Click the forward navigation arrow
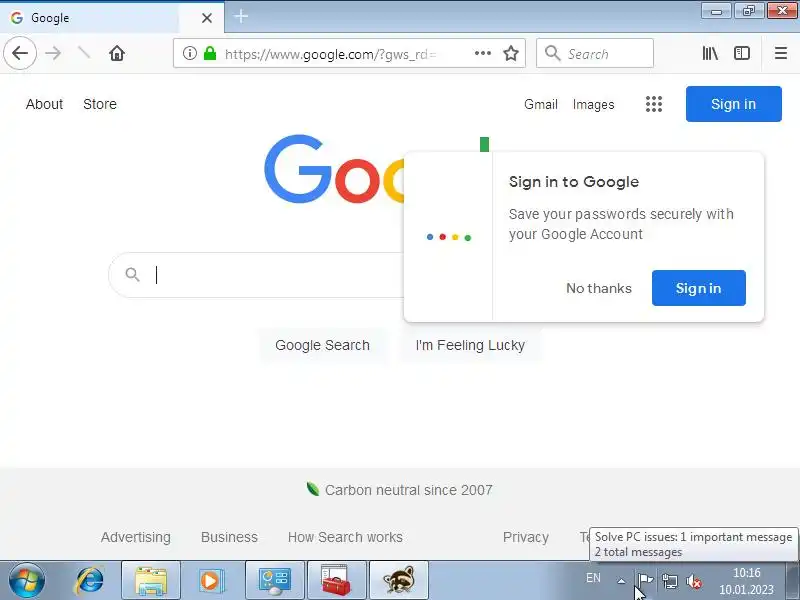Image resolution: width=800 pixels, height=600 pixels. [53, 53]
